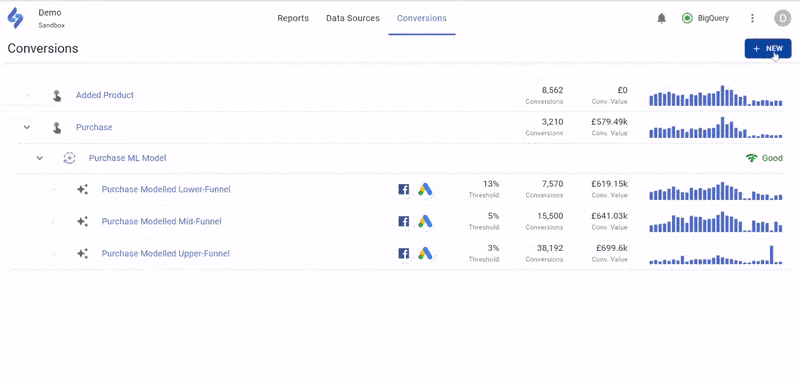The image size is (800, 383).
Task: Open the three-dot more options menu
Action: 752,18
